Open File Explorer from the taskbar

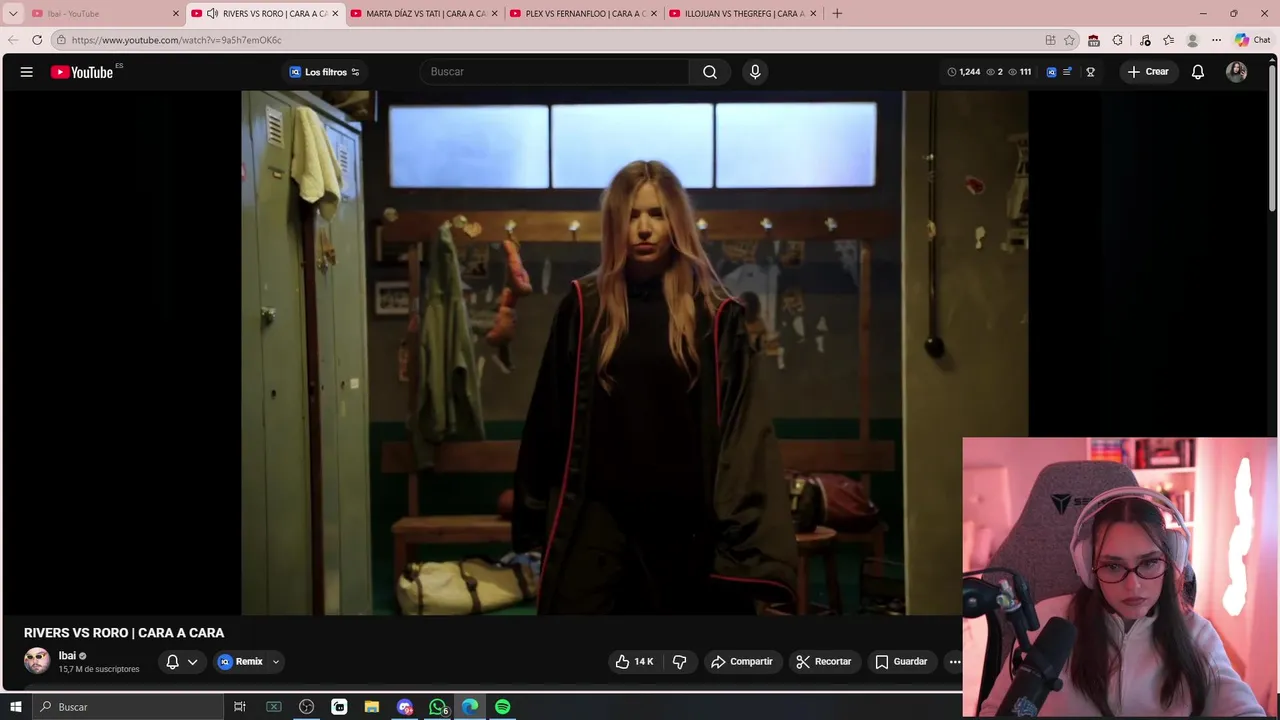[x=372, y=707]
